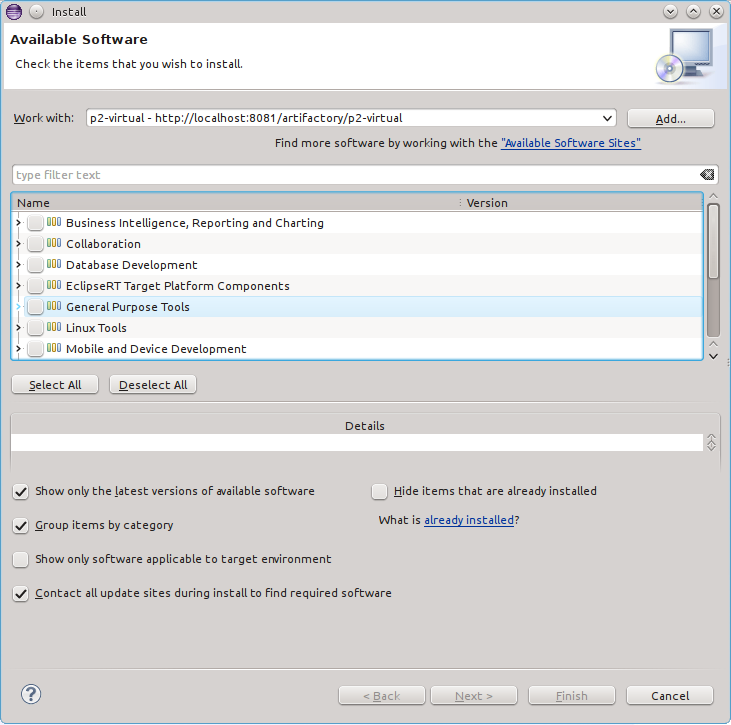This screenshot has height=725, width=731.
Task: Click the Select All button
Action: pos(55,385)
